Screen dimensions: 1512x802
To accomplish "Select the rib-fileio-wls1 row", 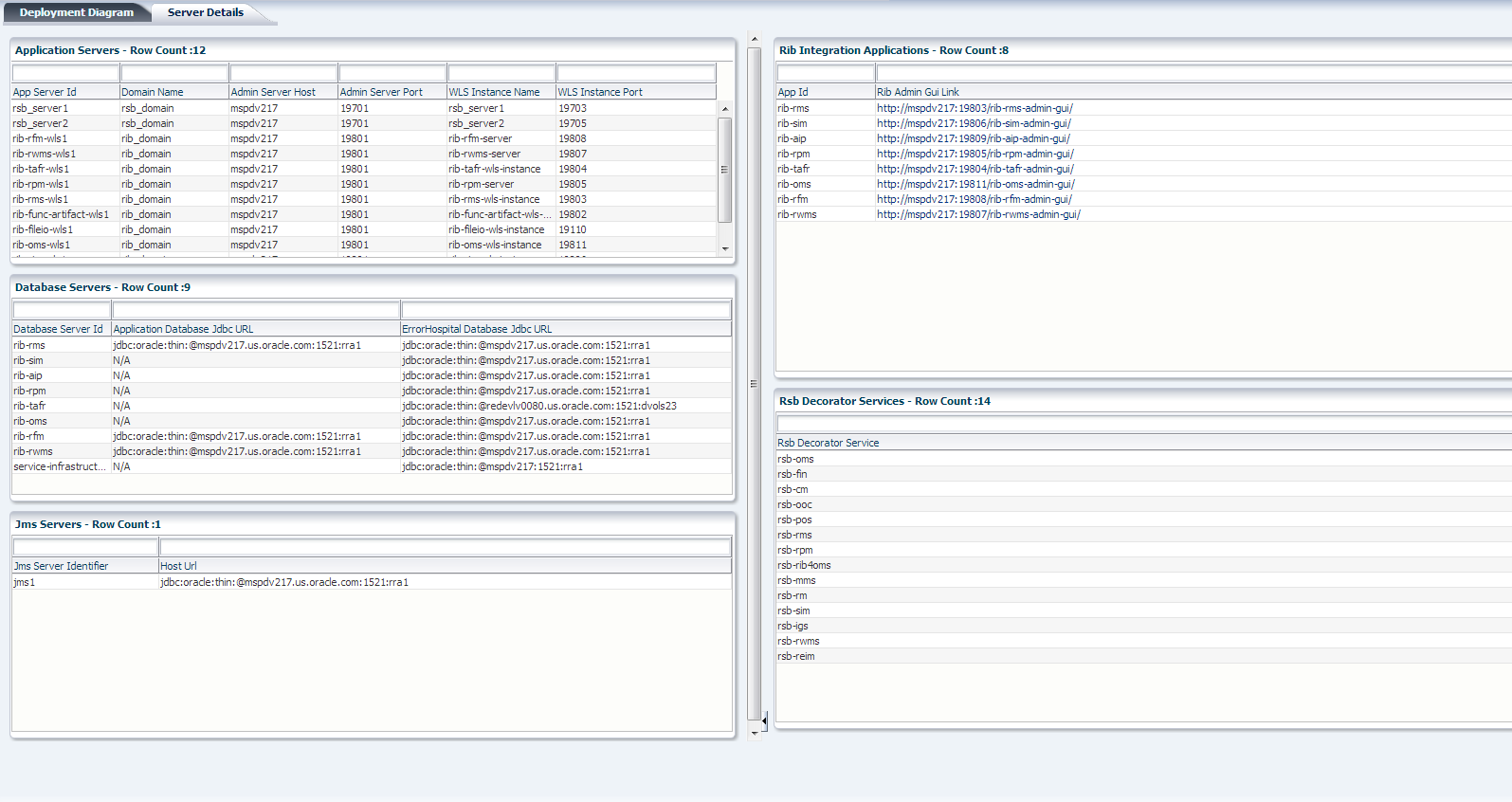I will (364, 229).
